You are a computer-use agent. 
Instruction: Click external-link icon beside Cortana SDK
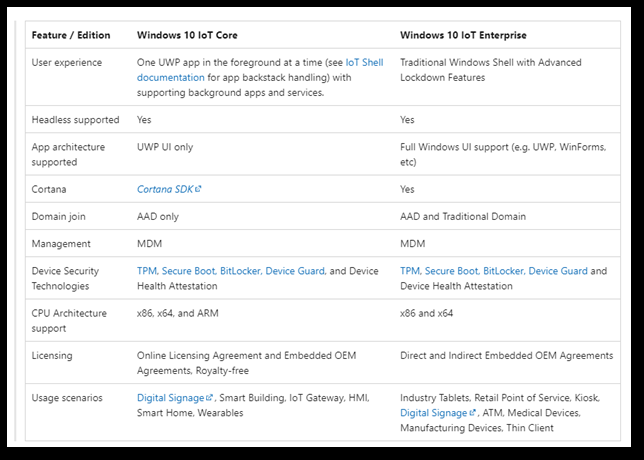coord(198,188)
